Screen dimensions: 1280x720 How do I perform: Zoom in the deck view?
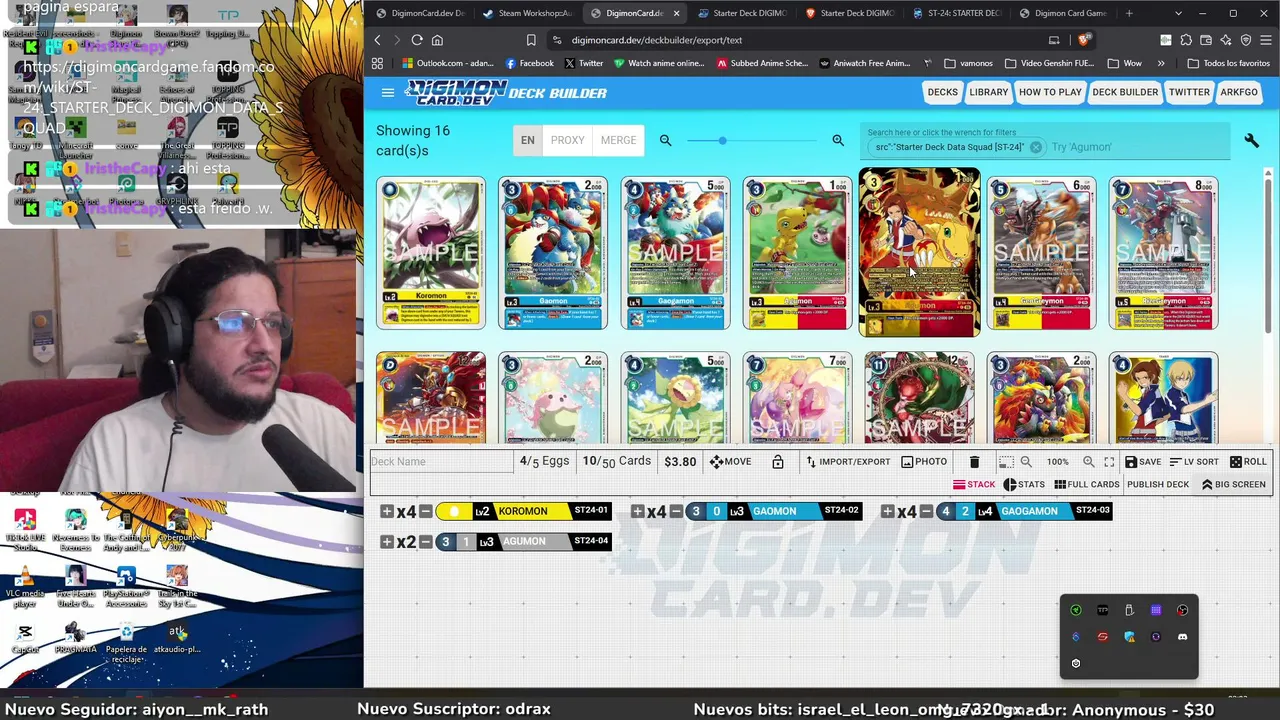[1088, 462]
